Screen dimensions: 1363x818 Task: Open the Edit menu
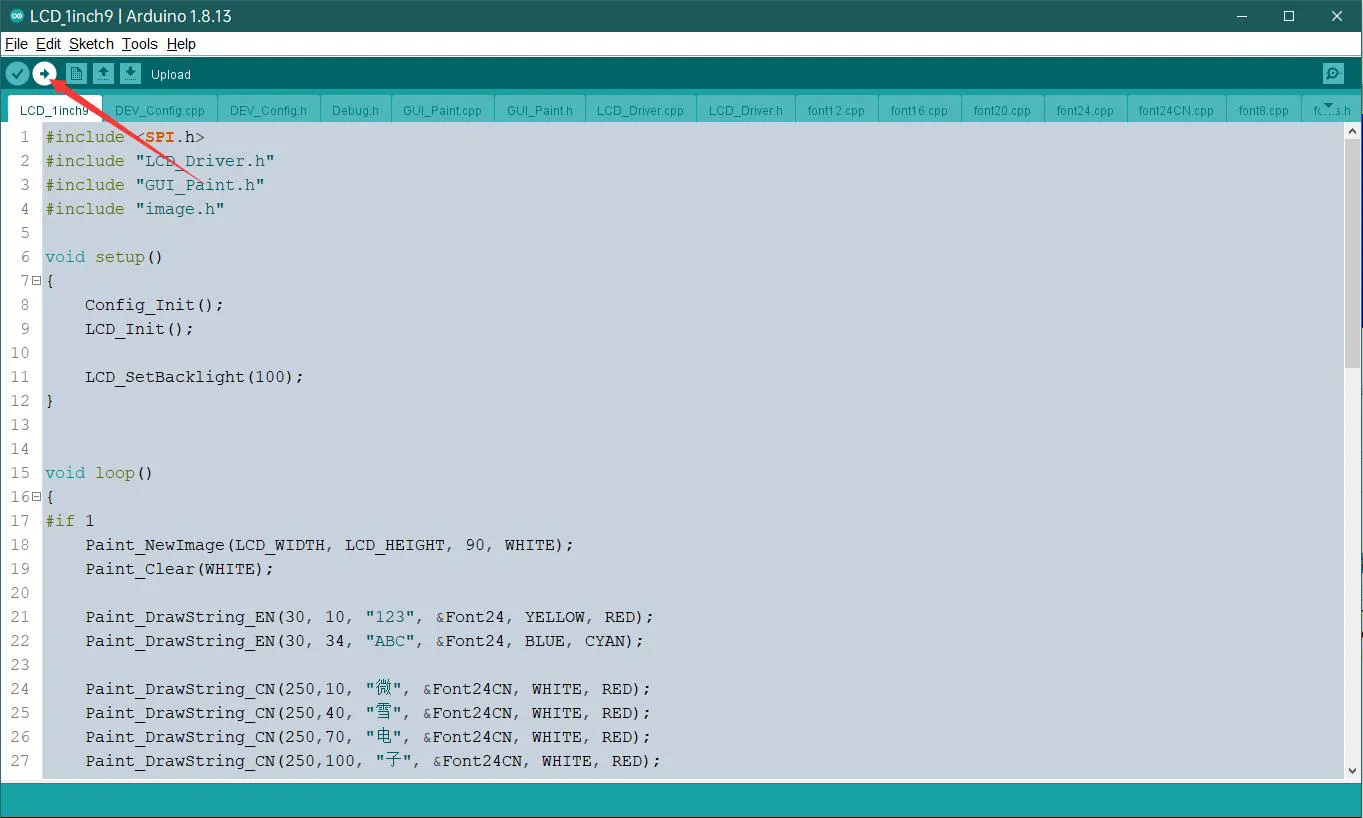click(48, 44)
